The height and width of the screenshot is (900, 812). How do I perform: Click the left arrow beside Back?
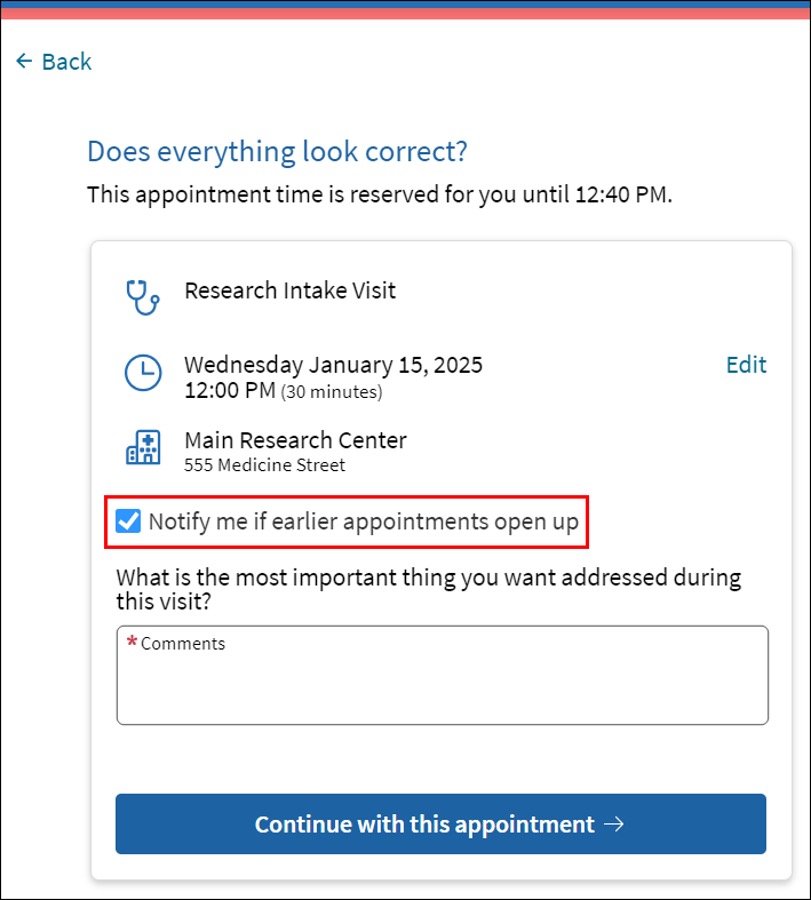(x=23, y=61)
